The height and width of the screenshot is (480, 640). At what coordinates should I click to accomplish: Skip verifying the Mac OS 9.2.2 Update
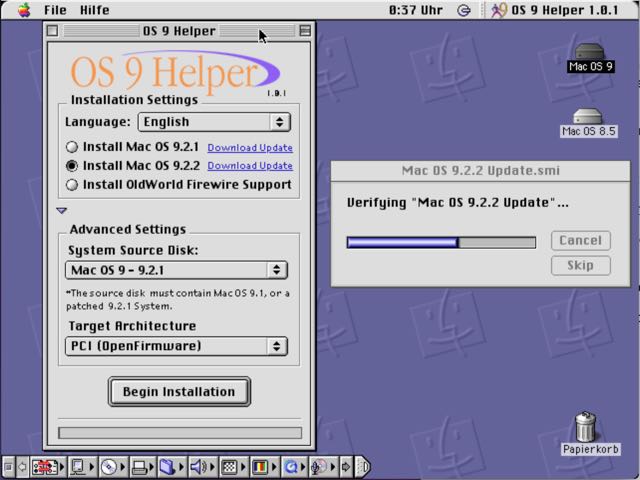click(x=580, y=265)
